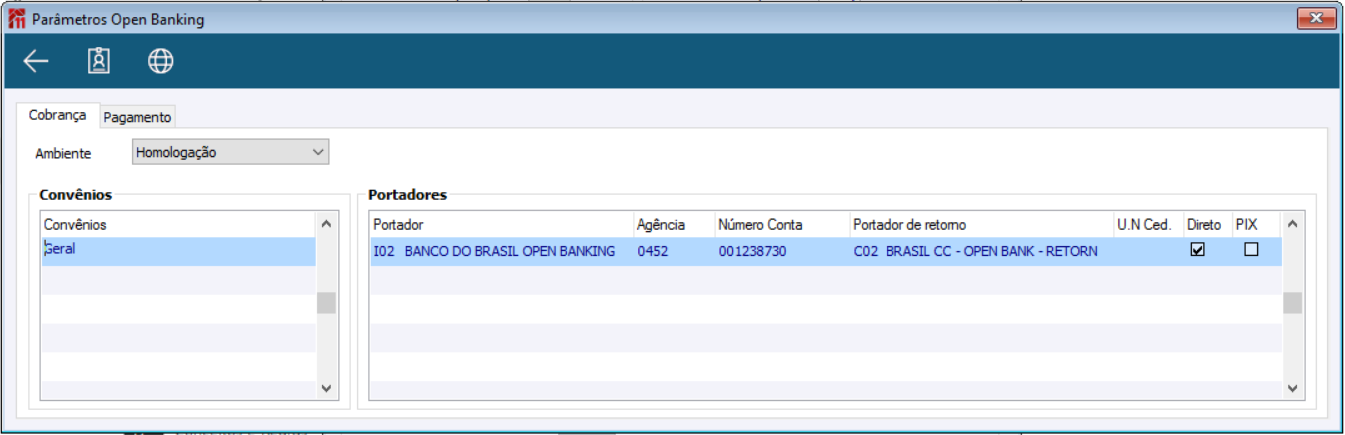Select I02 BANCO DO BRASIL OPEN BANKING cell
1345x435 pixels.
tap(501, 251)
